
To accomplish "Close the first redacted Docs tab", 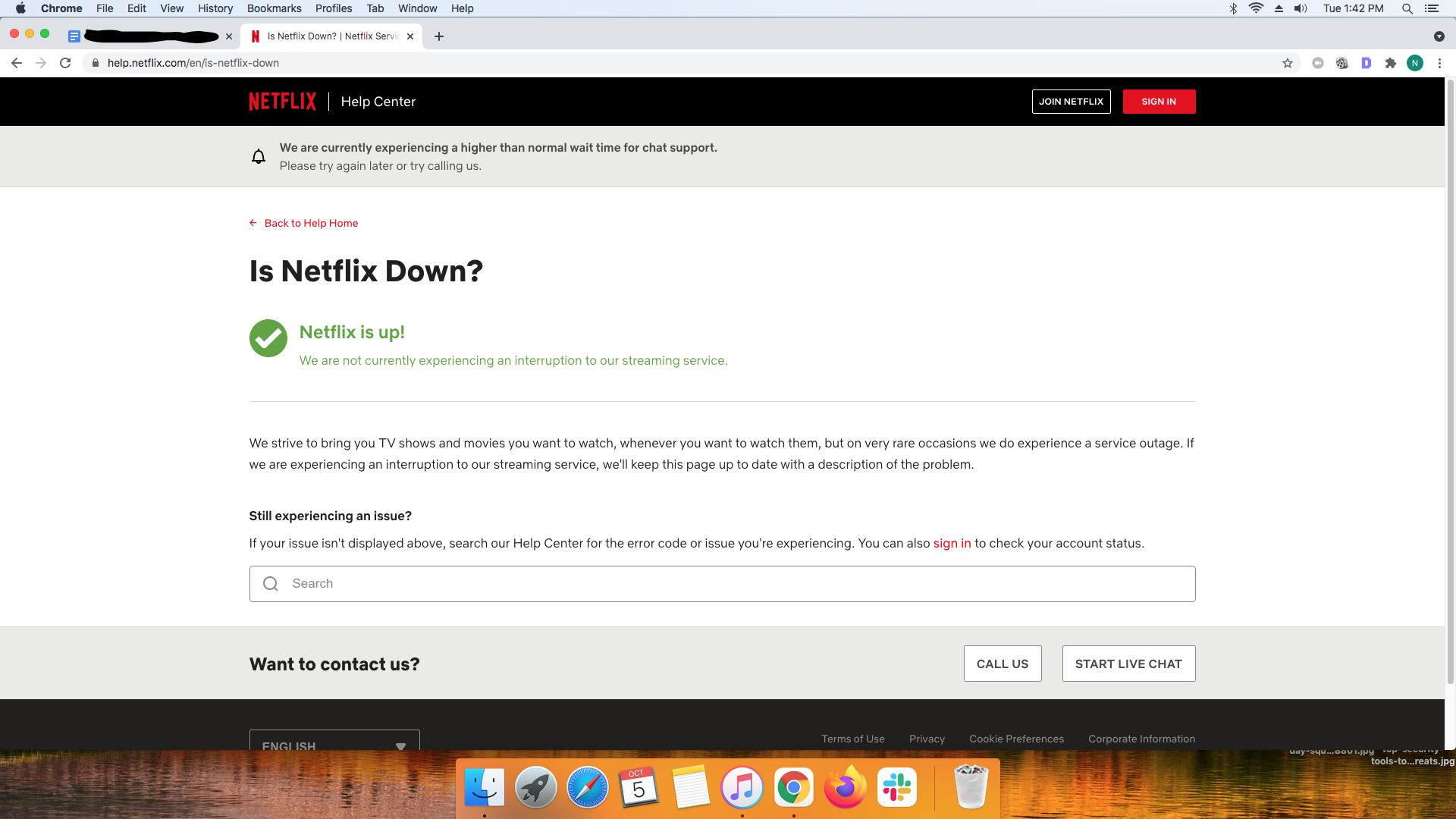I will (x=229, y=36).
